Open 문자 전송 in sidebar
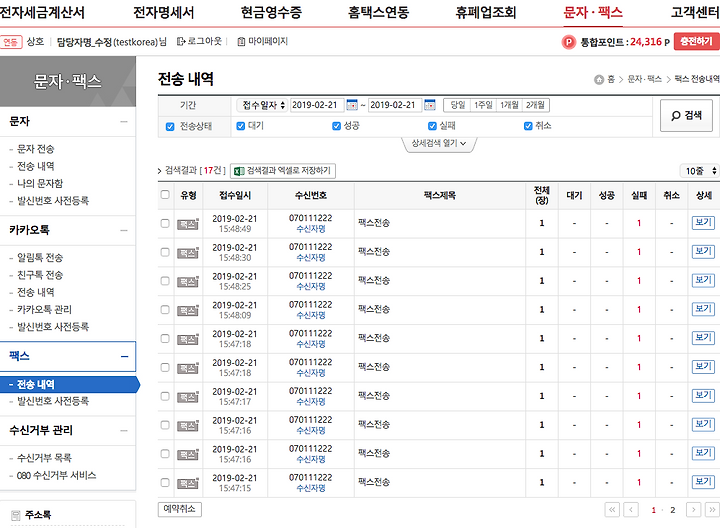720x528 pixels. tap(36, 149)
